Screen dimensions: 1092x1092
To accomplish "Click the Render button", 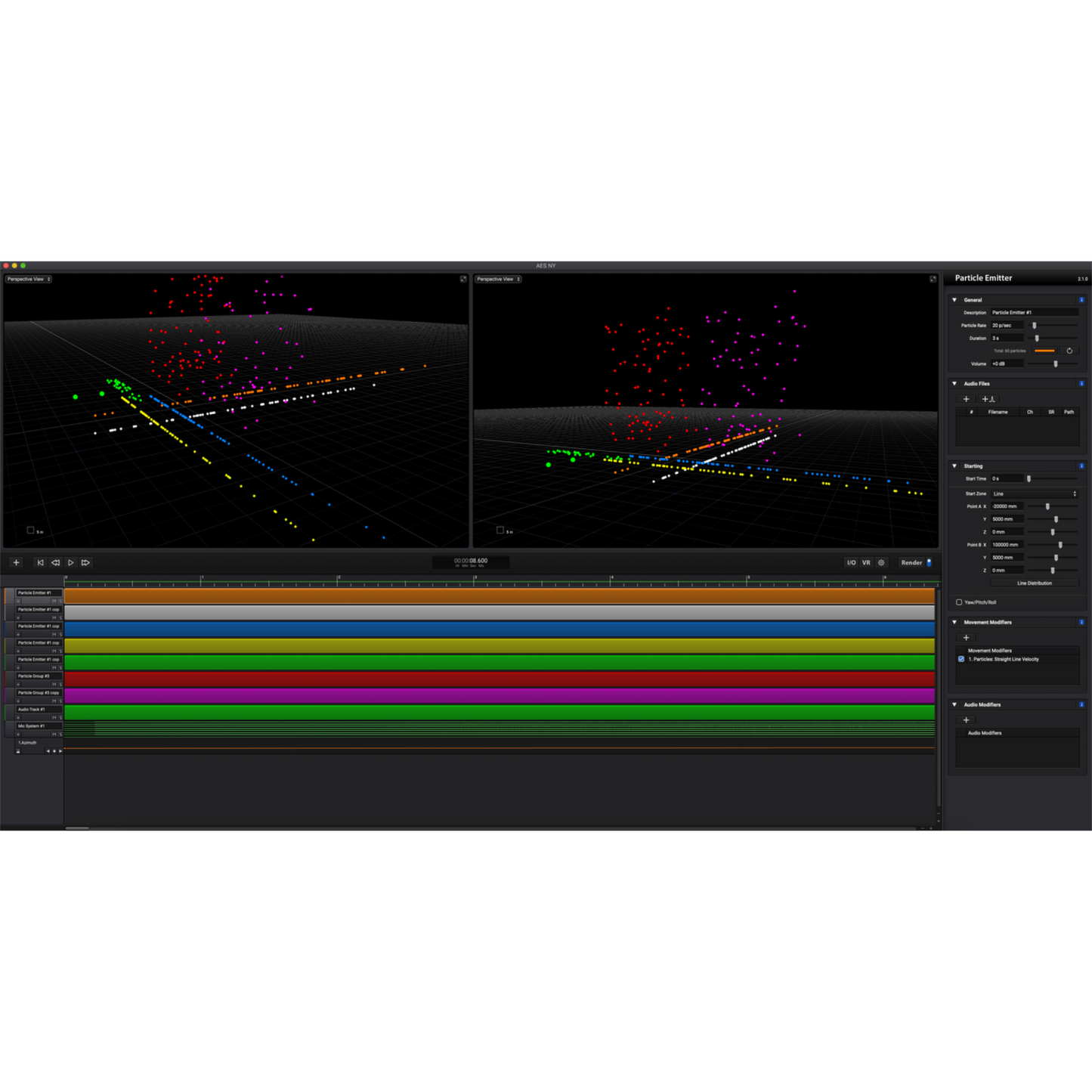I will 911,562.
